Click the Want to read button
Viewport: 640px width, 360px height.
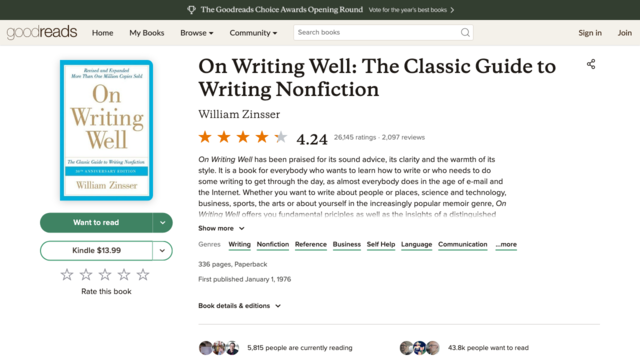click(96, 223)
